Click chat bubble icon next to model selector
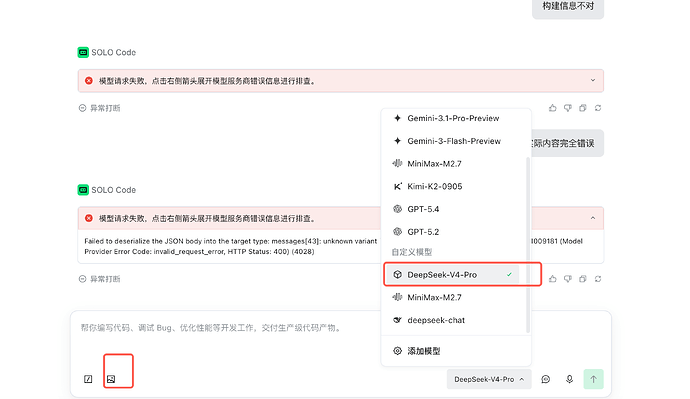The height and width of the screenshot is (399, 690). click(546, 379)
